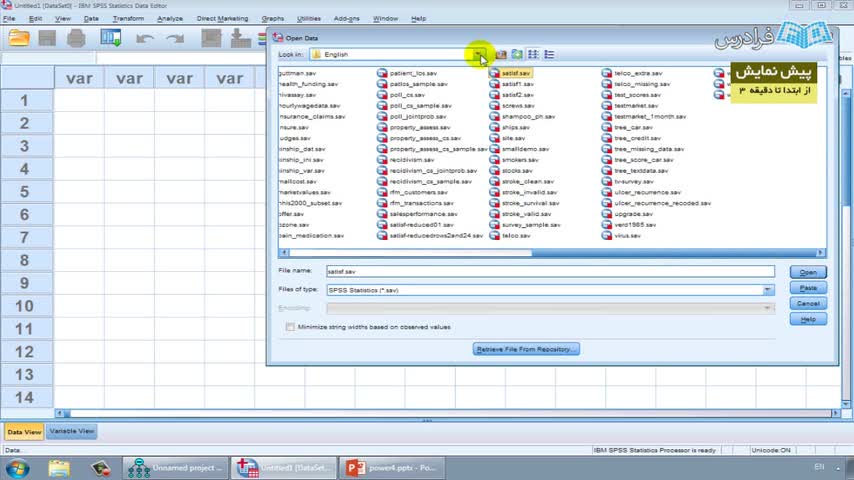The height and width of the screenshot is (480, 854).
Task: Click the Print toolbar icon
Action: click(76, 38)
